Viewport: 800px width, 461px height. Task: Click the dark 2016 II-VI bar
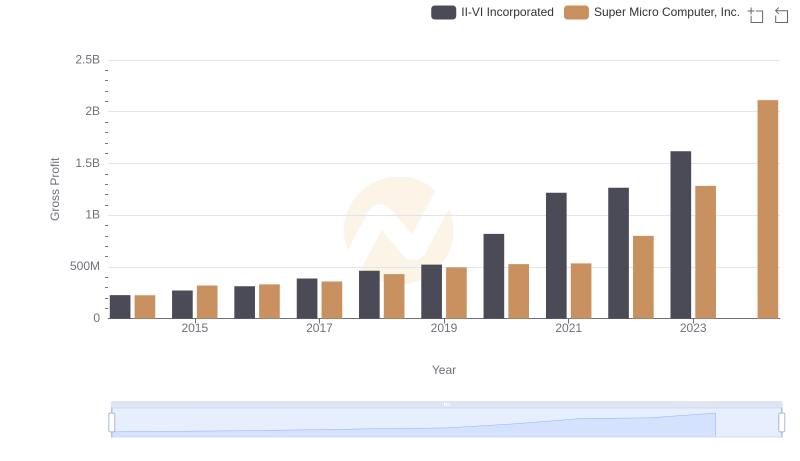click(x=245, y=302)
